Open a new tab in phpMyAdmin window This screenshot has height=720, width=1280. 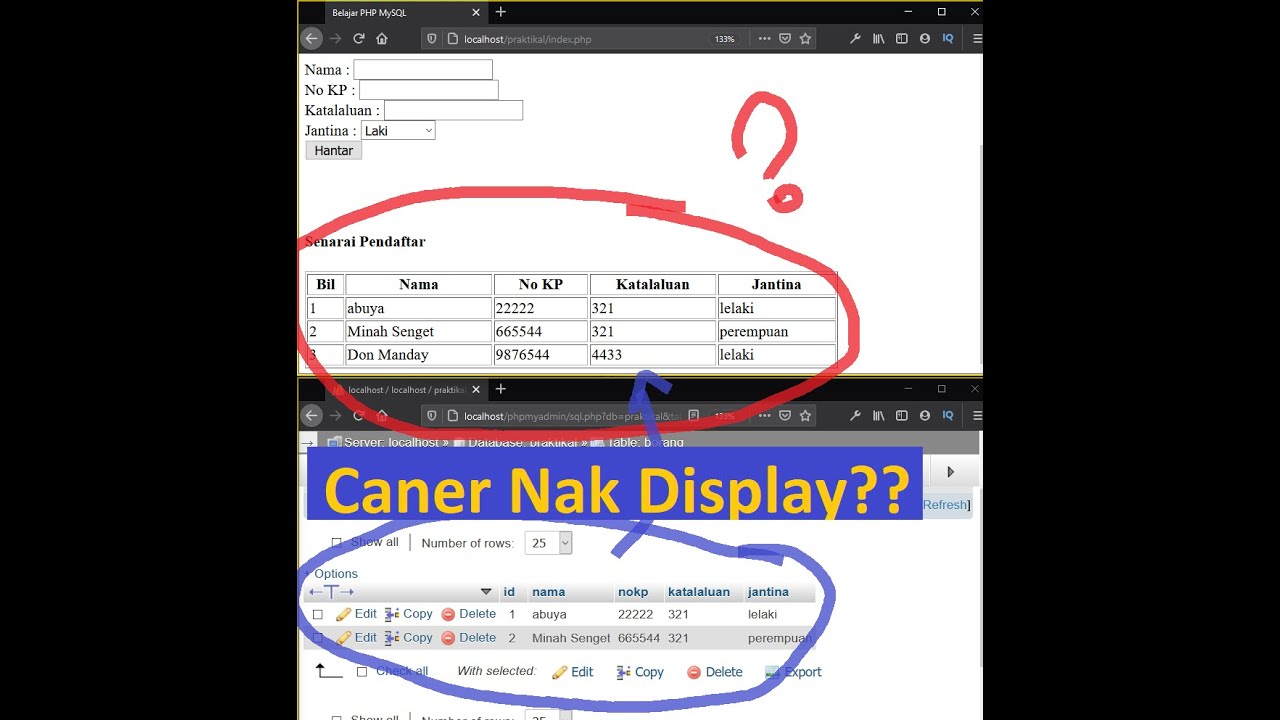501,389
